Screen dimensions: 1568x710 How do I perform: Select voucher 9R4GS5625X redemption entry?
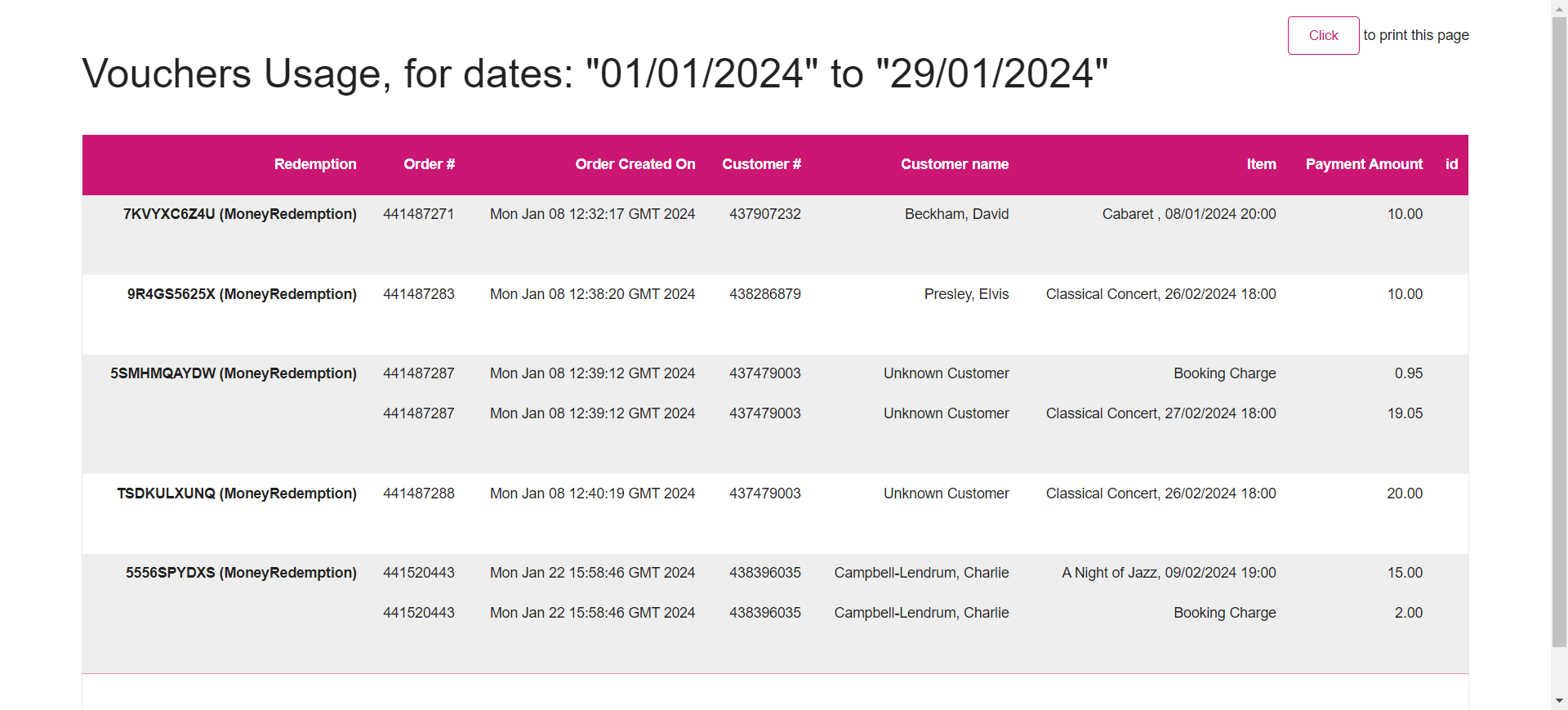point(242,294)
